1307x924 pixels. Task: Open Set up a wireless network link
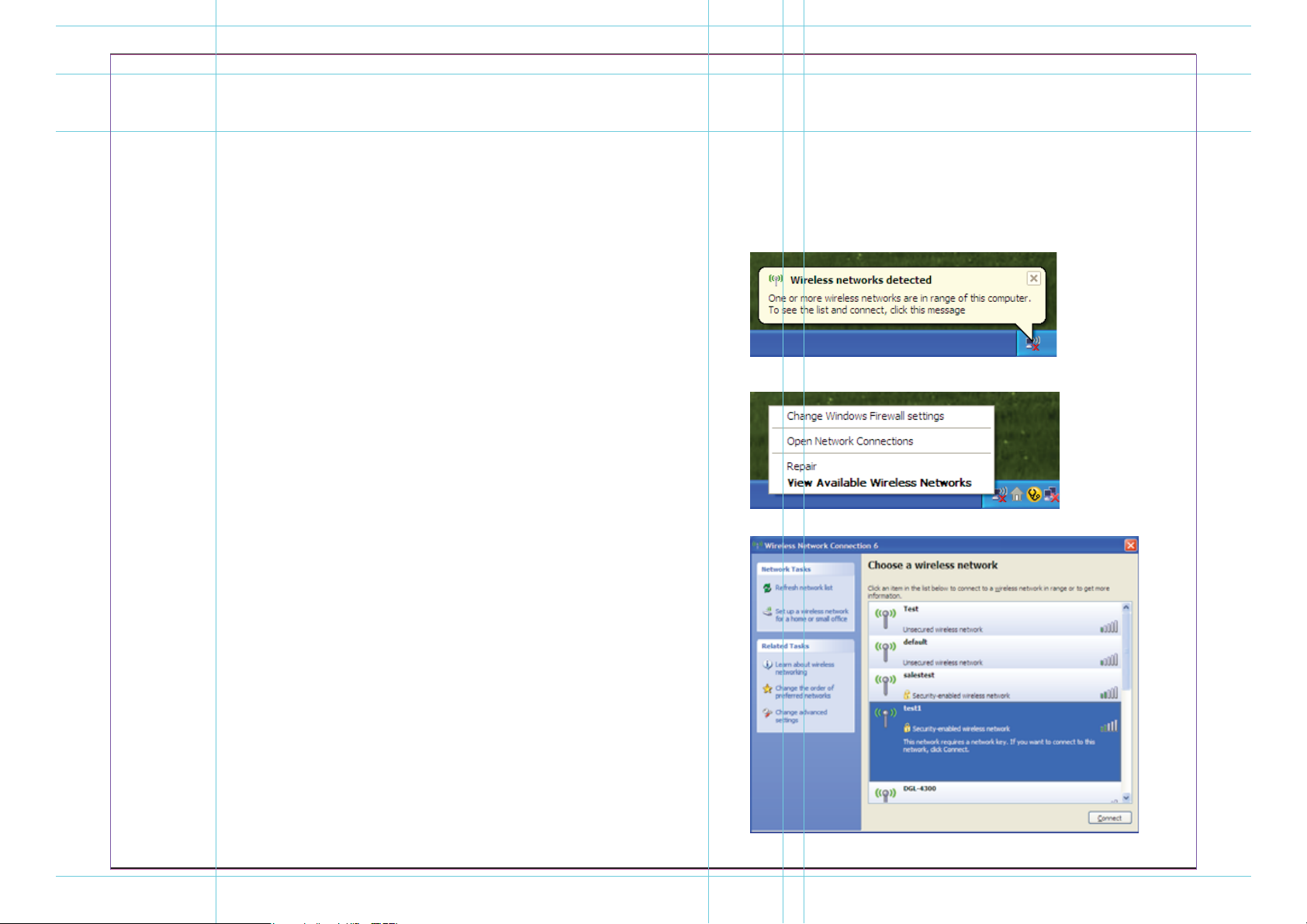(x=811, y=615)
